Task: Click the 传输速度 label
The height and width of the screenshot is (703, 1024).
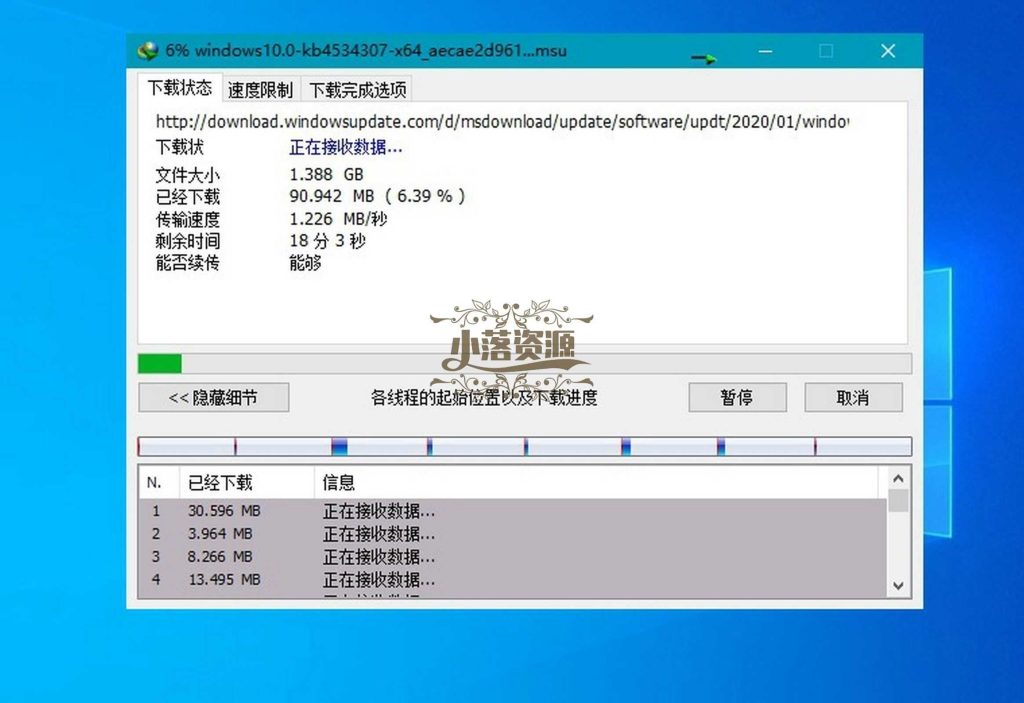Action: coord(187,220)
